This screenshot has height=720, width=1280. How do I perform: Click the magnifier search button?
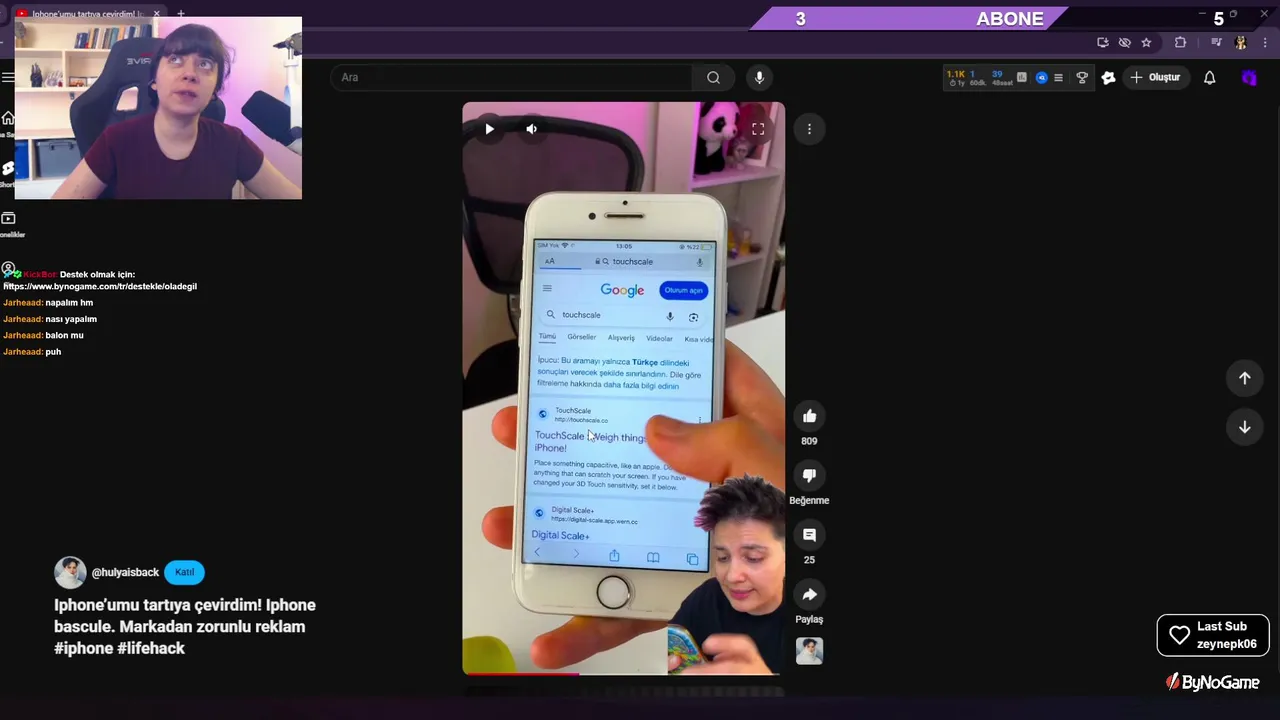tap(713, 77)
